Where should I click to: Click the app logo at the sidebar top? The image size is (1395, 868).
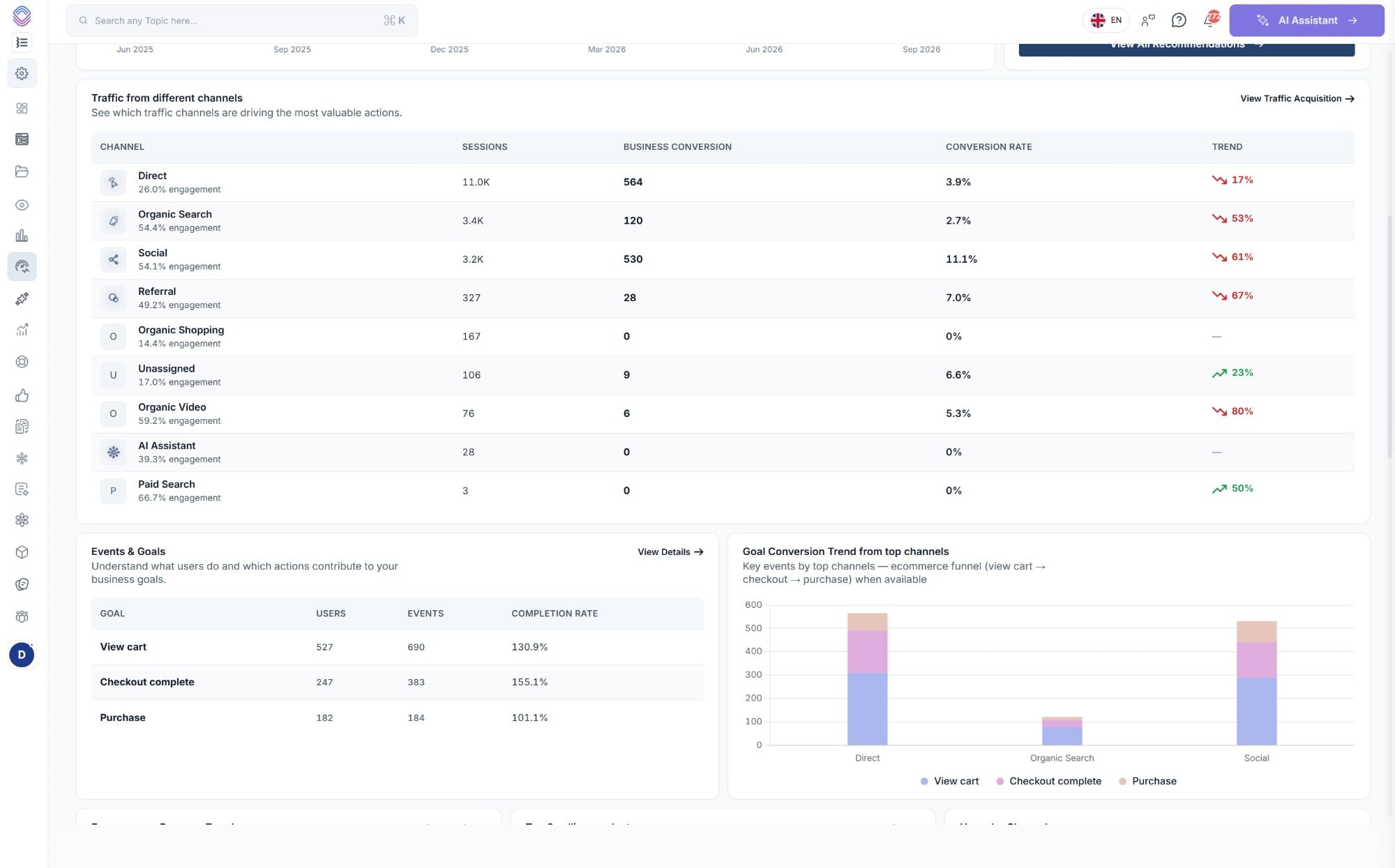[22, 15]
